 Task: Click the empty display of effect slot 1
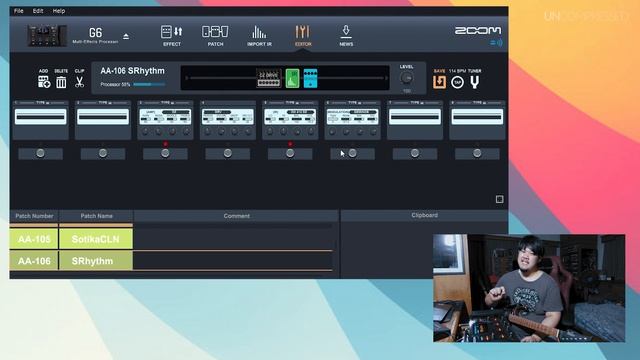[40, 117]
